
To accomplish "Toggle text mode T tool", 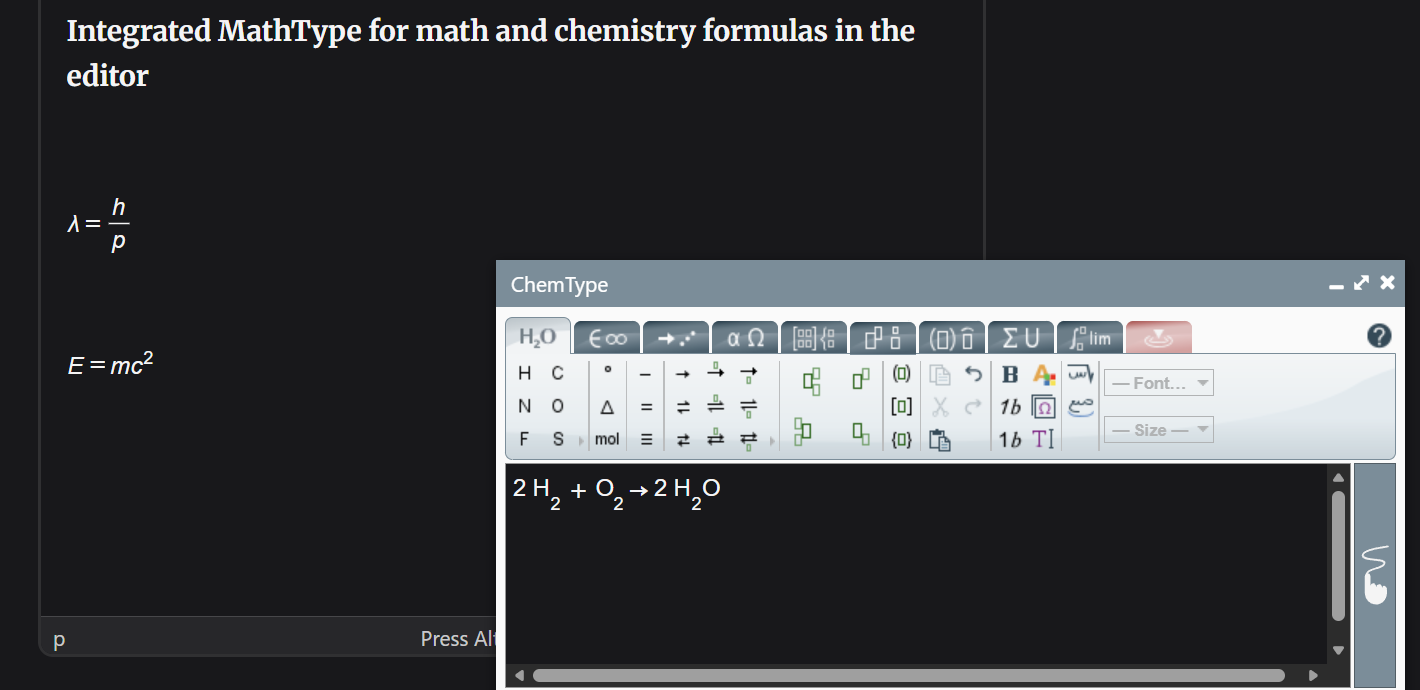I will (1043, 439).
